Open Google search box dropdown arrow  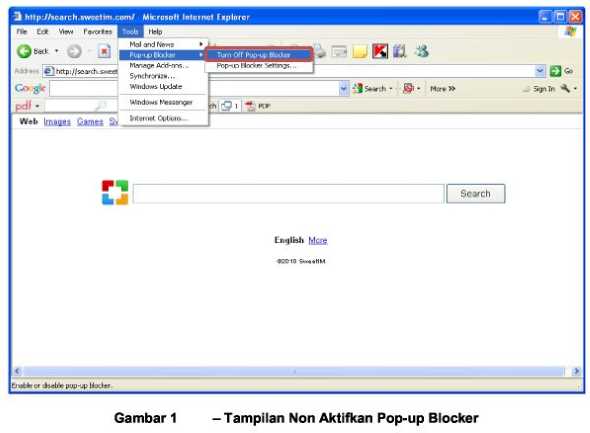[344, 89]
